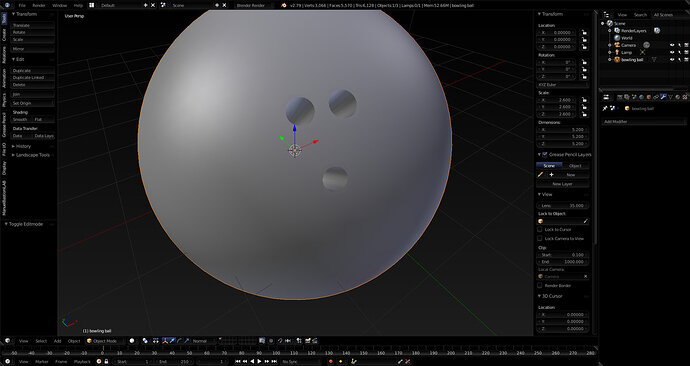
Task: Open the Normal orientation dropdown
Action: pos(203,341)
